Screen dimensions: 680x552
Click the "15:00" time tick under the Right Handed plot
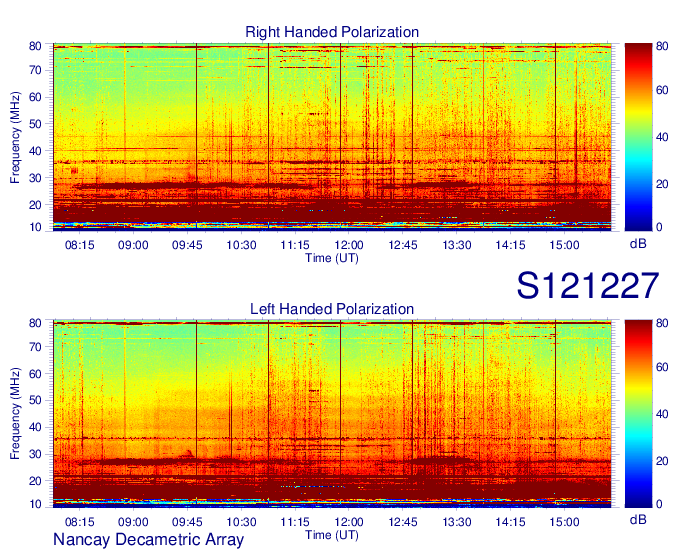tap(564, 245)
